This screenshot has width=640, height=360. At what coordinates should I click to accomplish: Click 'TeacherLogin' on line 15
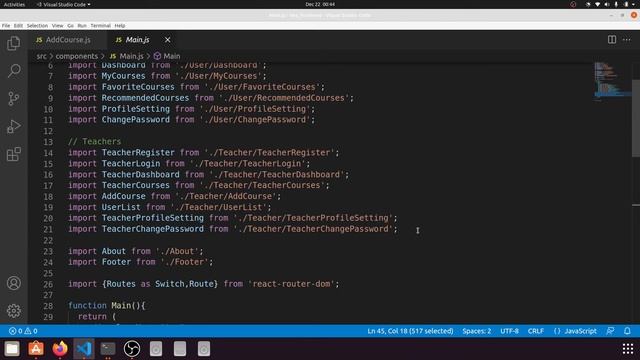tap(131, 164)
